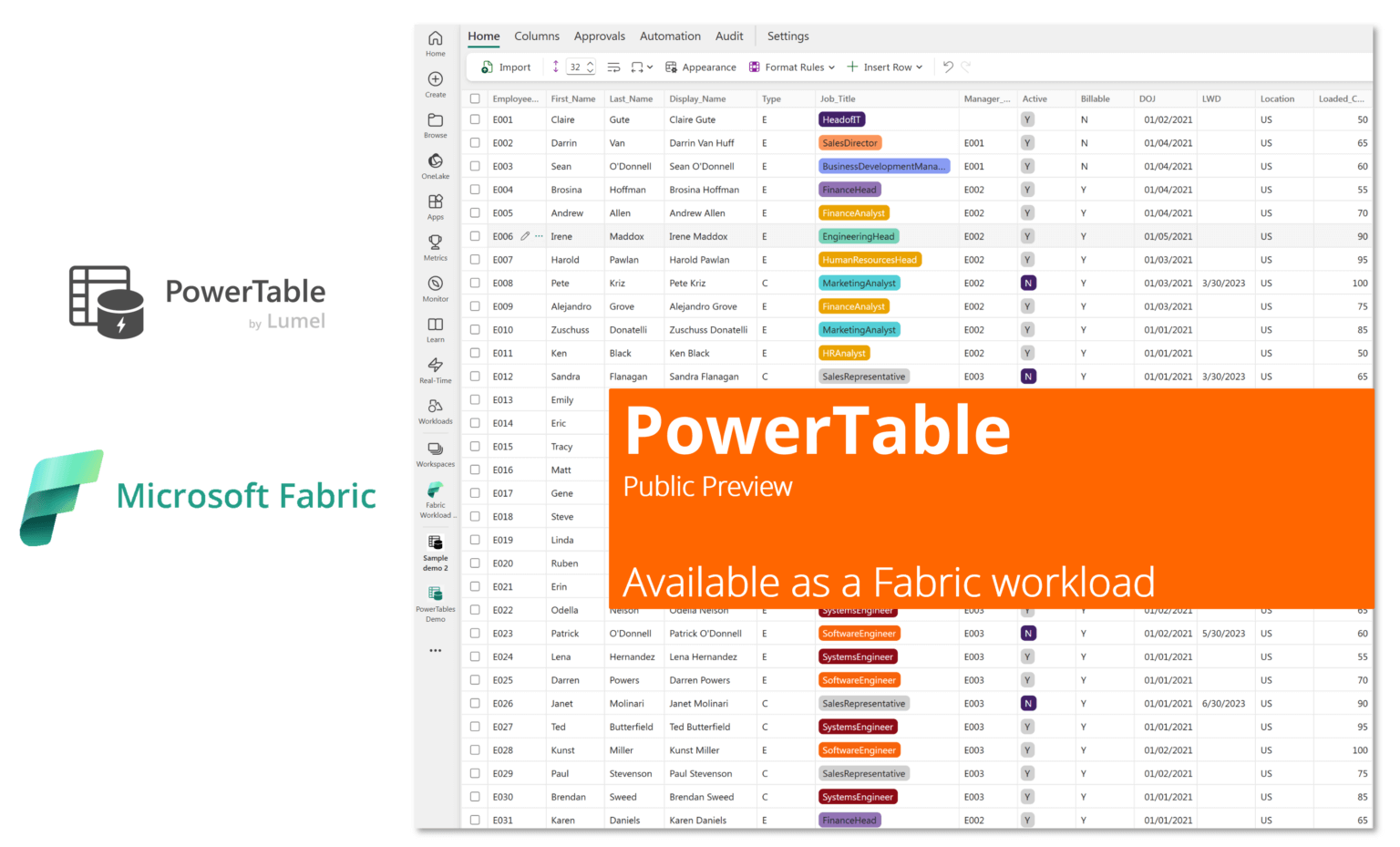Open the Appearance settings icon
Viewport: 1400px width, 847px height.
673,67
